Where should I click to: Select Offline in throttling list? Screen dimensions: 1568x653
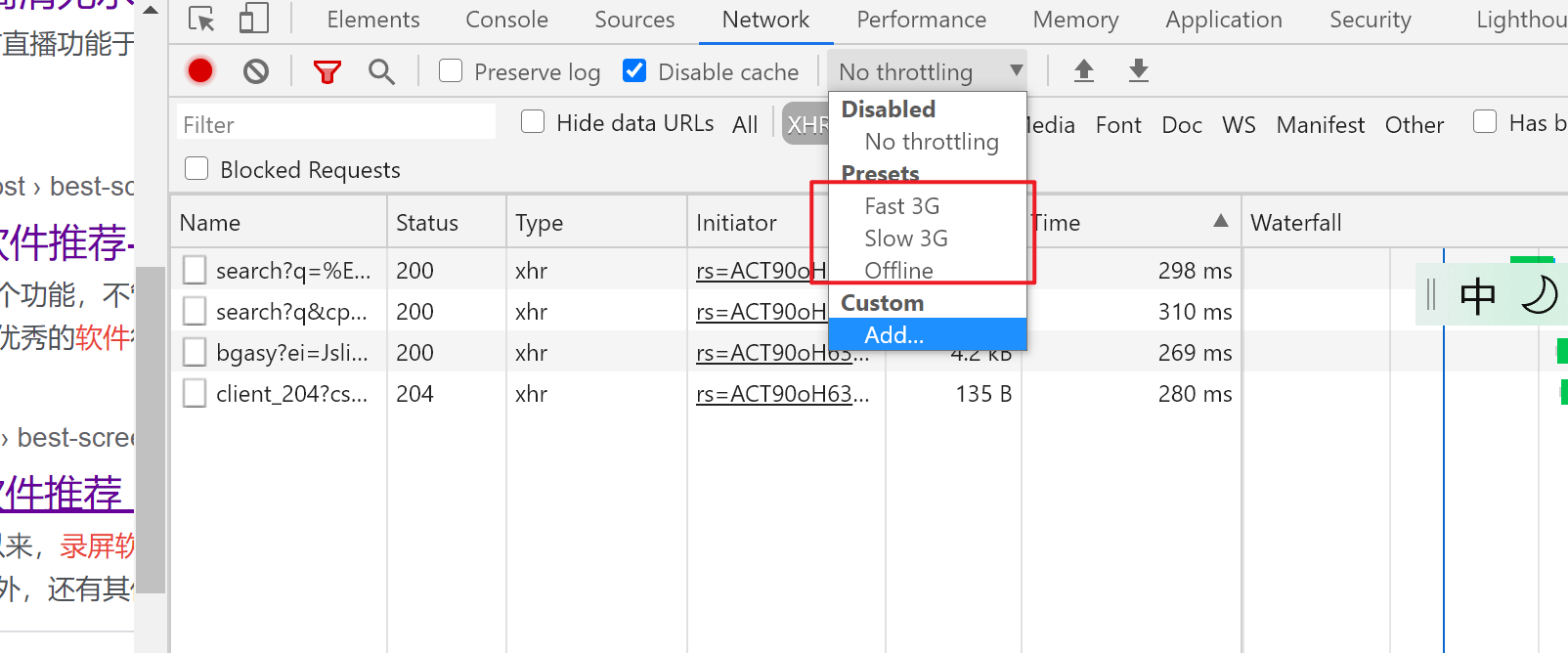coord(898,271)
